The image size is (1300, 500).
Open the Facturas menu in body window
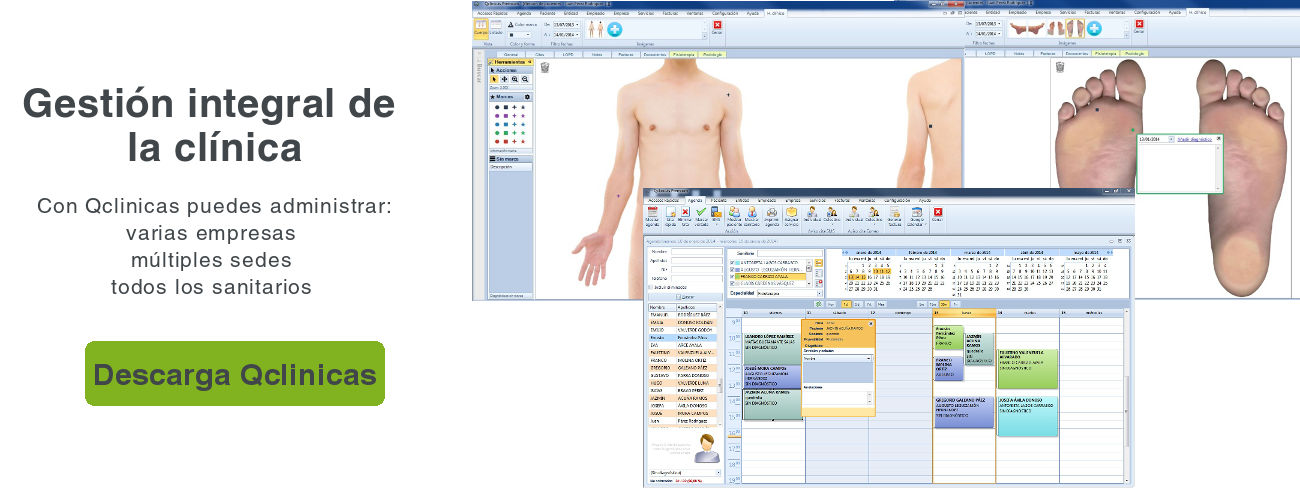coord(670,13)
